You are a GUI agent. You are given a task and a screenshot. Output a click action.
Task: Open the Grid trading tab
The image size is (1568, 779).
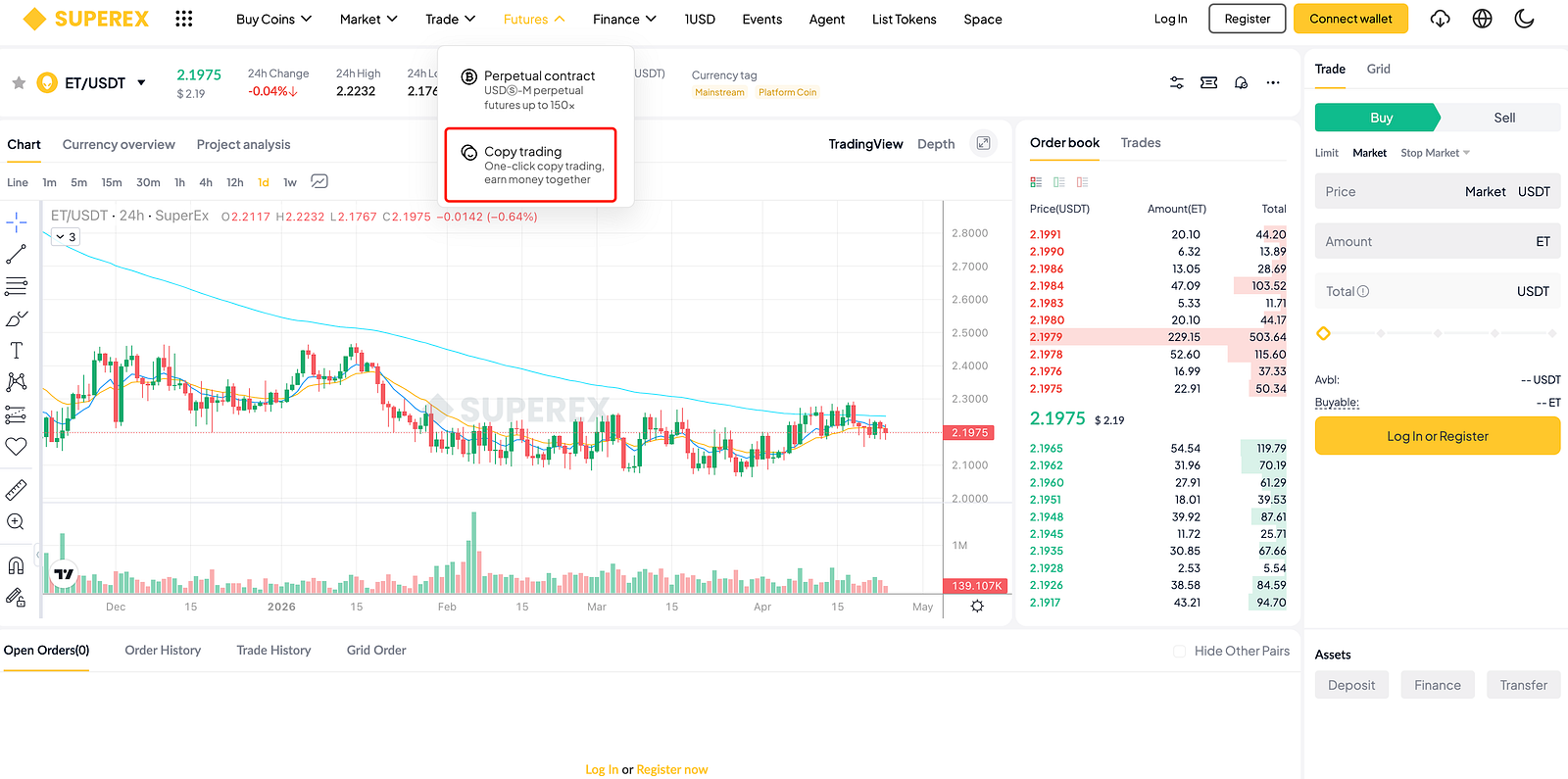[1379, 69]
